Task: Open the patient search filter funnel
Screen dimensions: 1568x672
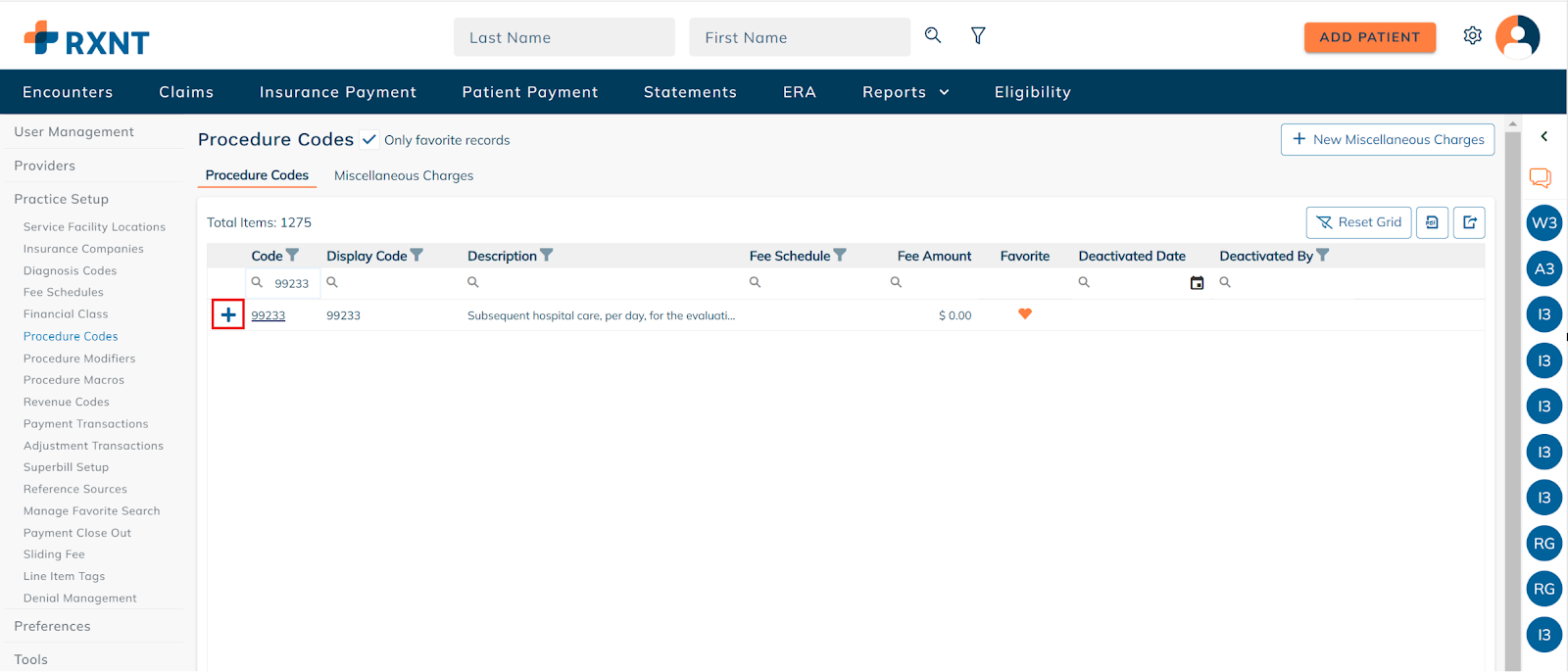Action: 978,35
